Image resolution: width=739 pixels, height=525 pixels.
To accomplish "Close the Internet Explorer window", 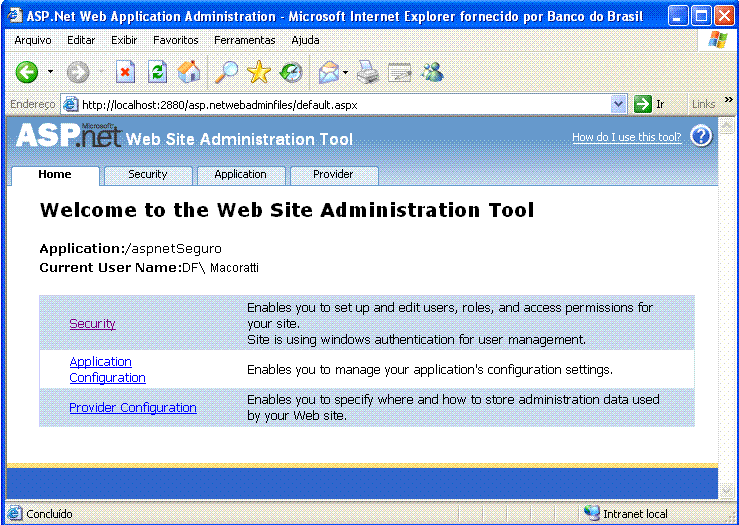I will tap(723, 16).
